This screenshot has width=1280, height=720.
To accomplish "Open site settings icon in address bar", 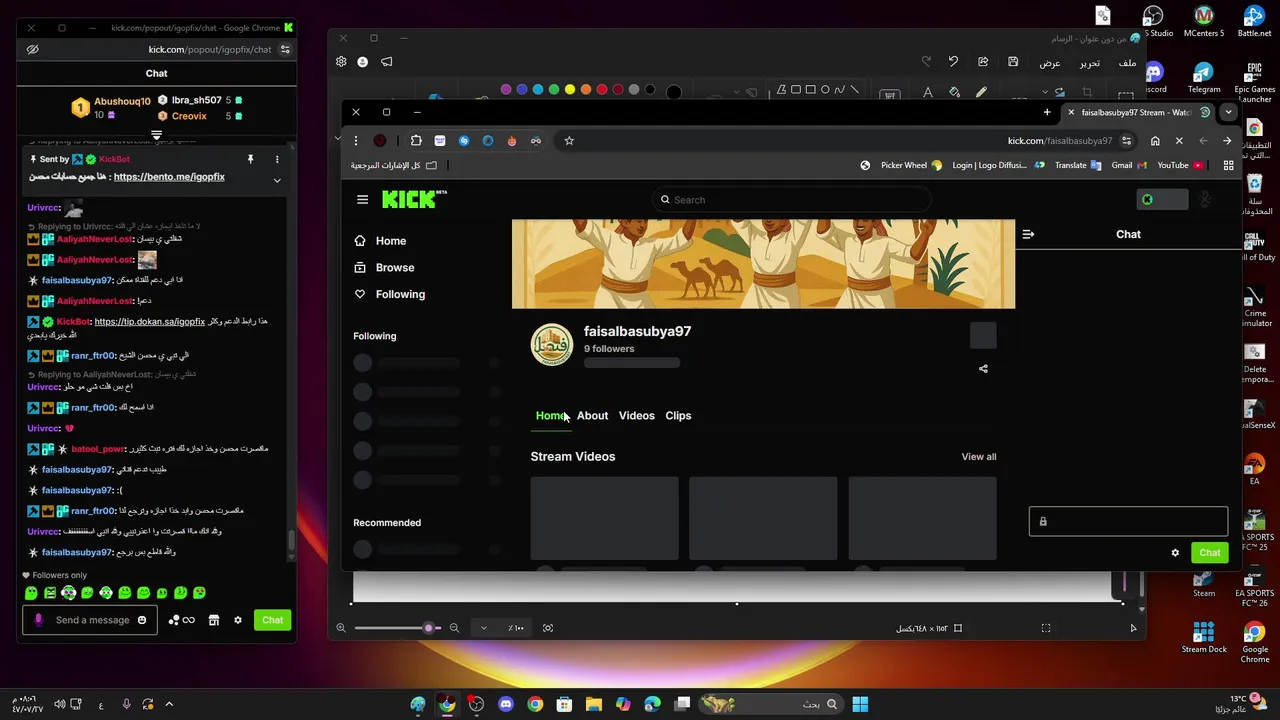I will 1126,141.
